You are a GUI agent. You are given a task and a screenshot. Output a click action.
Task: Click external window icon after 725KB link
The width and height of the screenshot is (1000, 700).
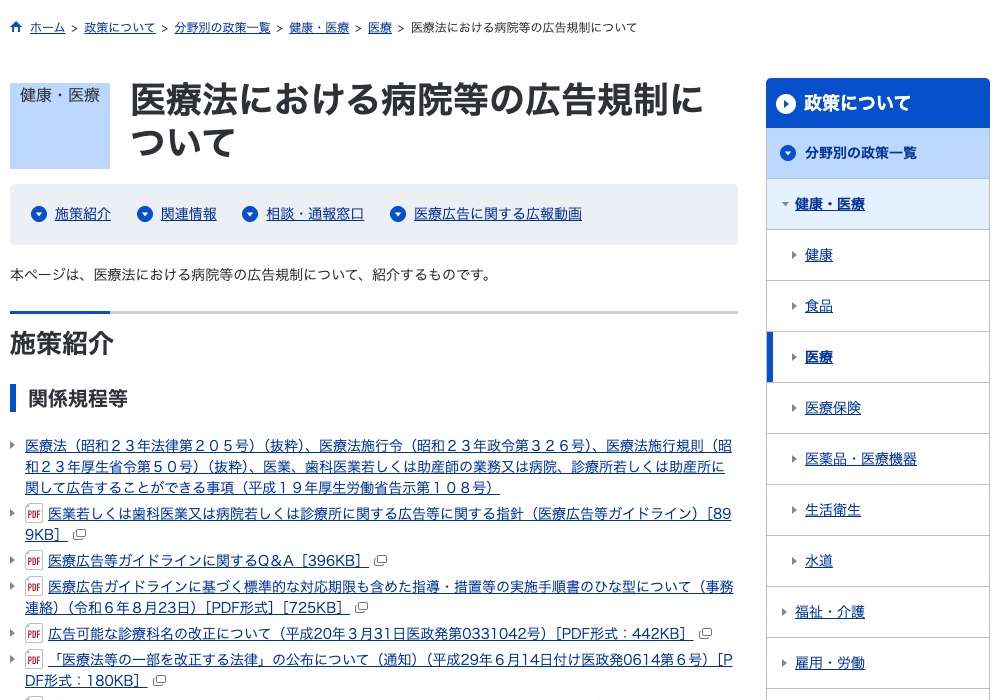(362, 608)
